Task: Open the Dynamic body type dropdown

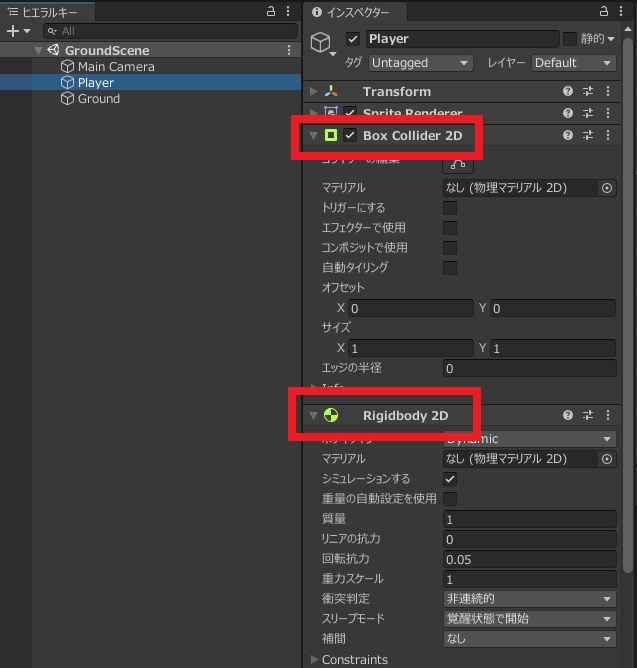Action: 530,439
